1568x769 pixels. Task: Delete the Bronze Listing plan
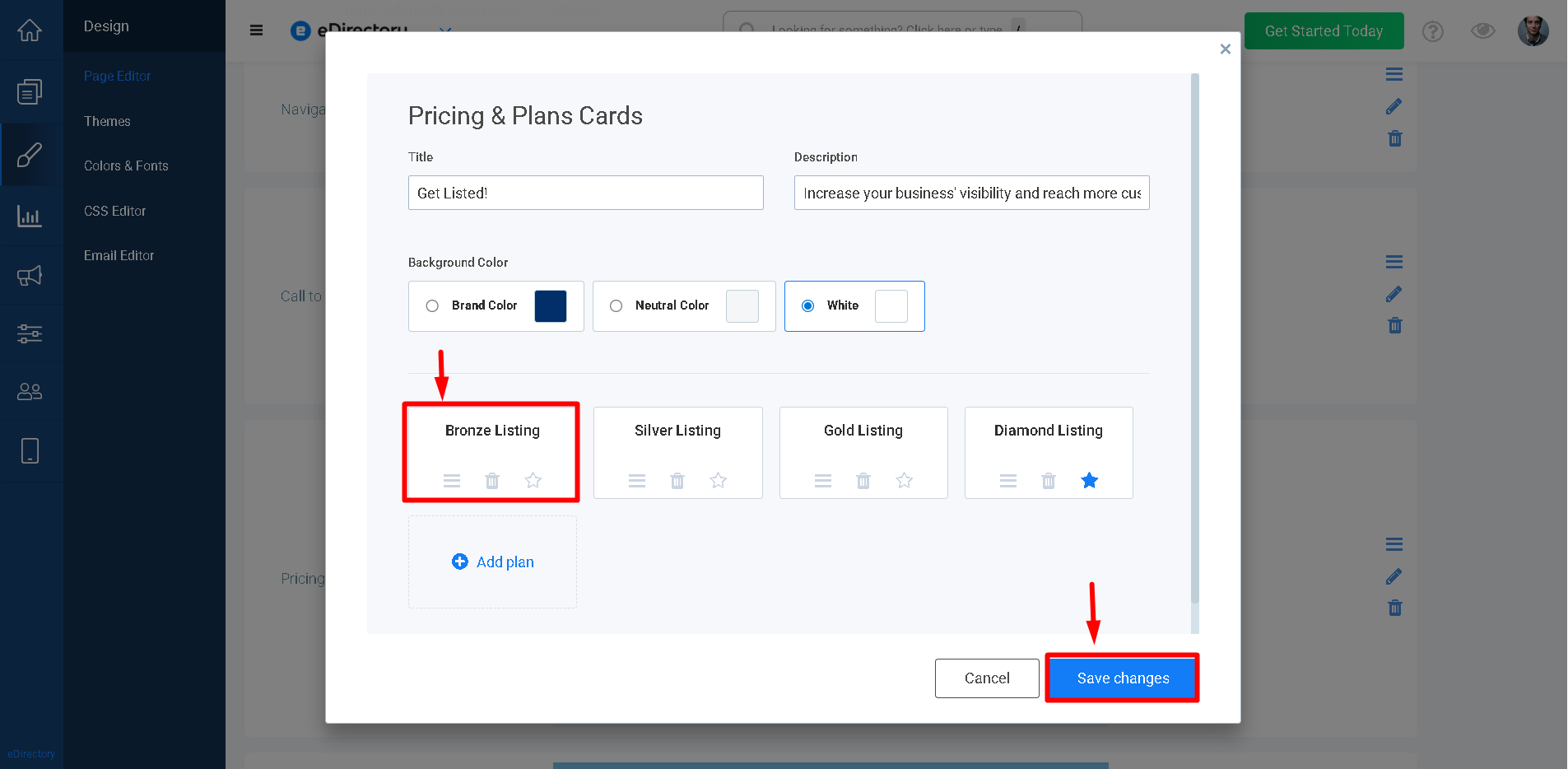[492, 481]
